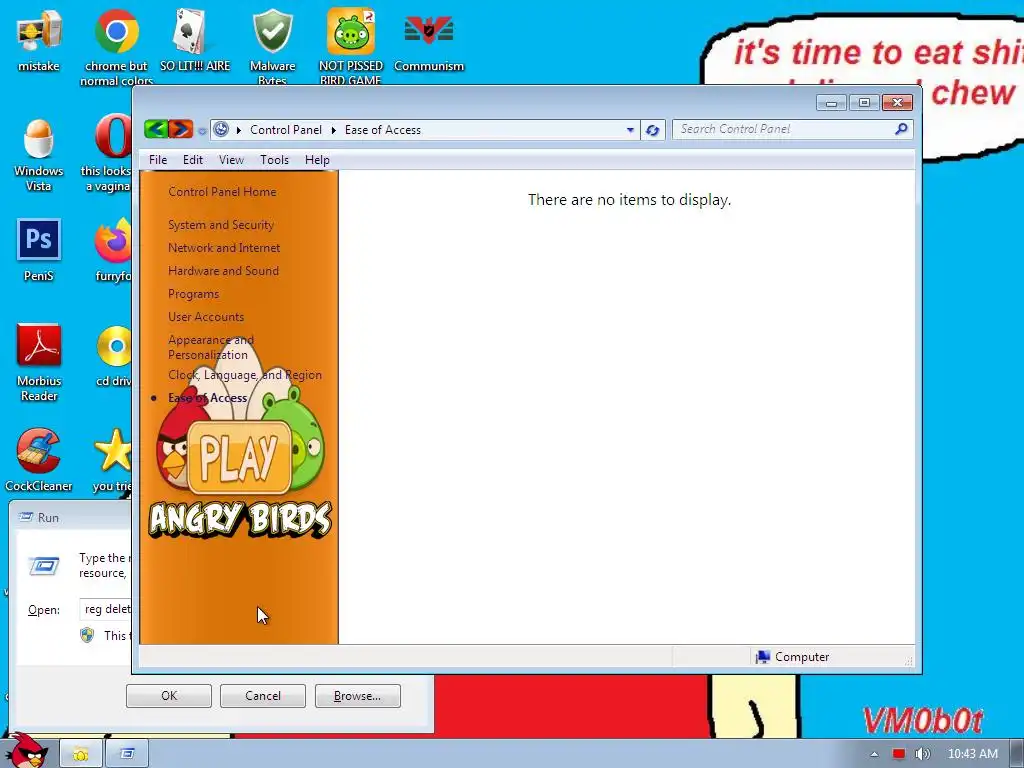This screenshot has height=768, width=1024.
Task: Open User Accounts category link
Action: 206,317
